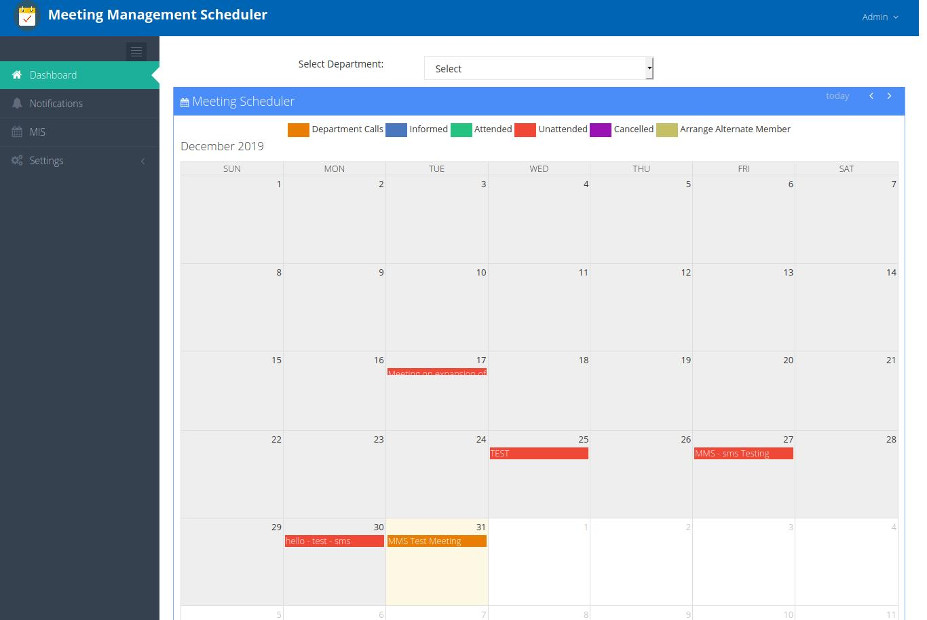Open the 'MMS Test Meeting' event
This screenshot has width=927, height=620.
coord(436,541)
